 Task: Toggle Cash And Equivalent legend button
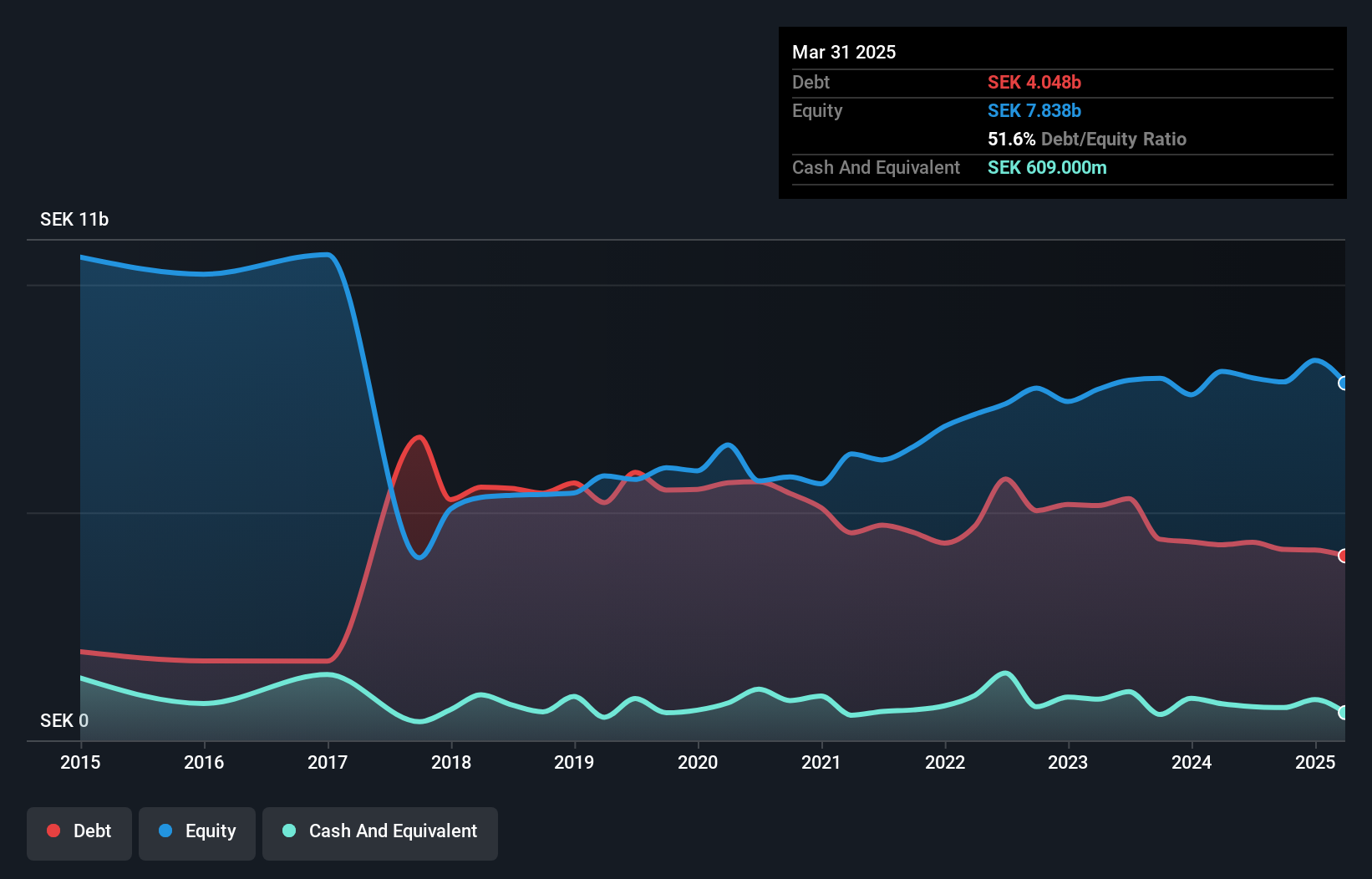point(380,832)
